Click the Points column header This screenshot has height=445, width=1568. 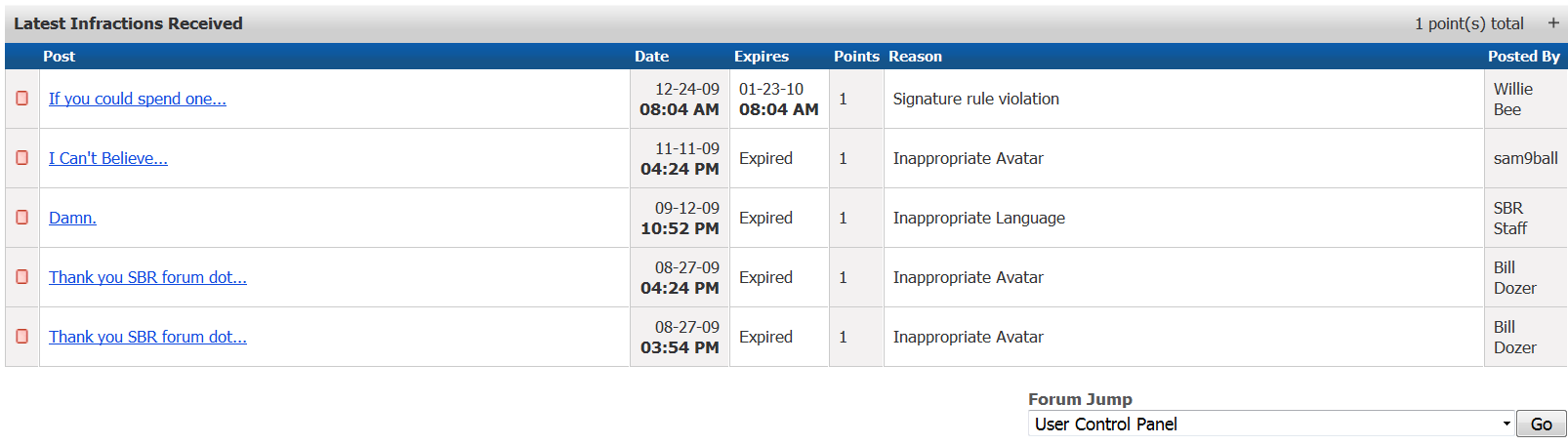coord(856,57)
